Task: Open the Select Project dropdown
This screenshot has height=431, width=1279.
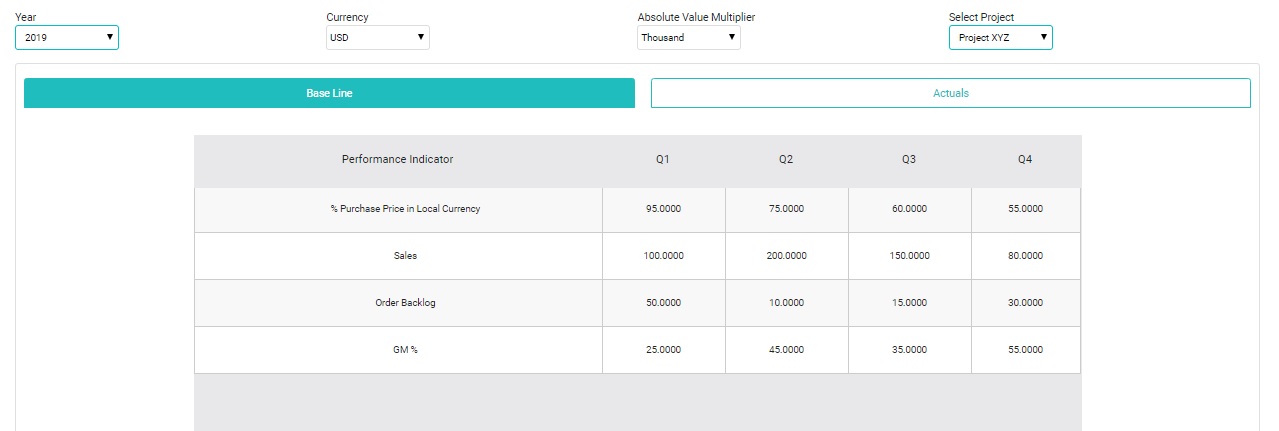Action: point(1000,38)
